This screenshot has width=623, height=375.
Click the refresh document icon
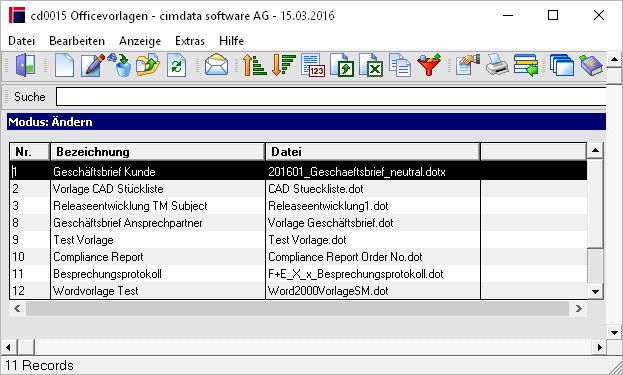click(x=176, y=65)
